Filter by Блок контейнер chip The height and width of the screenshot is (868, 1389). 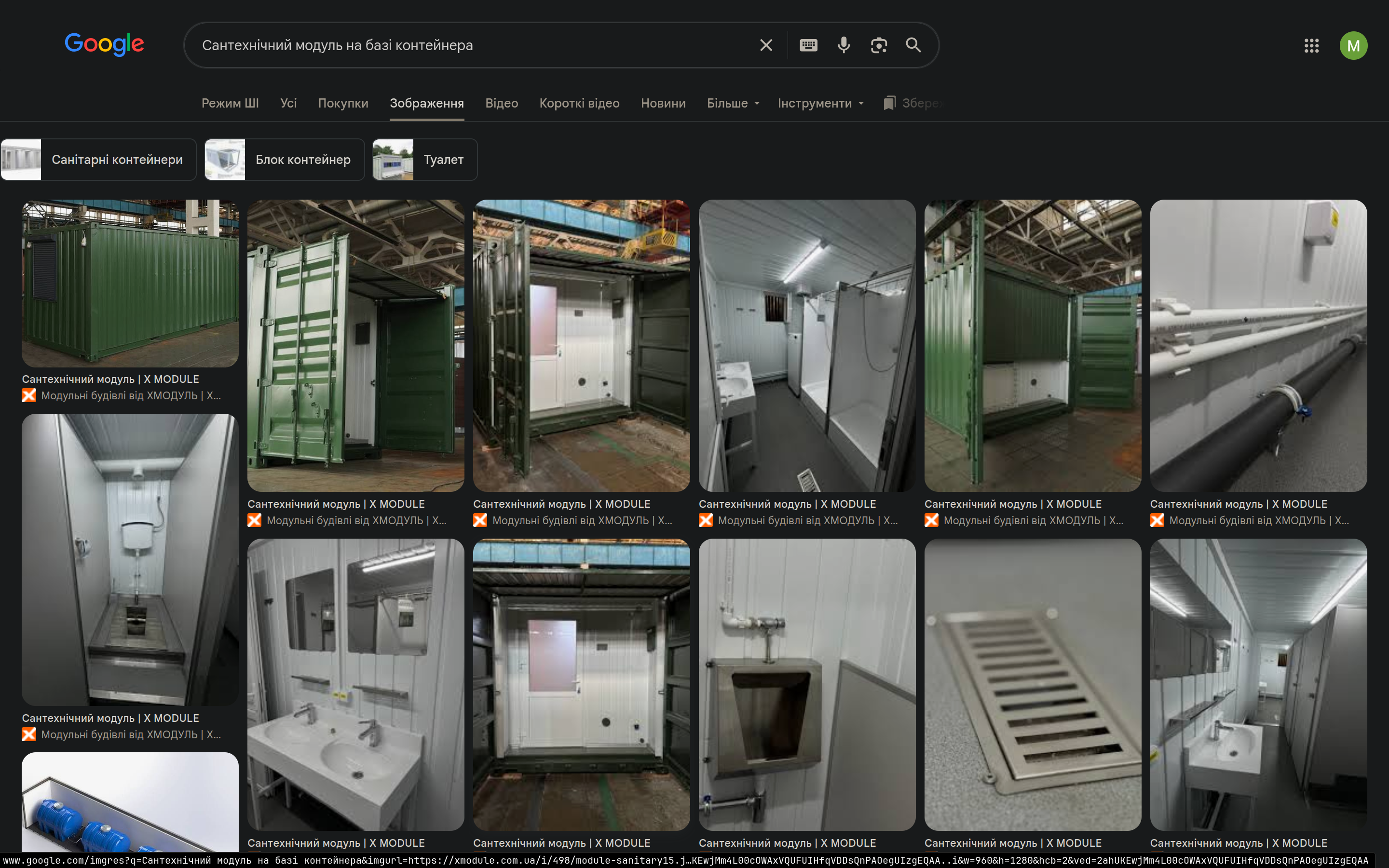pos(285,160)
